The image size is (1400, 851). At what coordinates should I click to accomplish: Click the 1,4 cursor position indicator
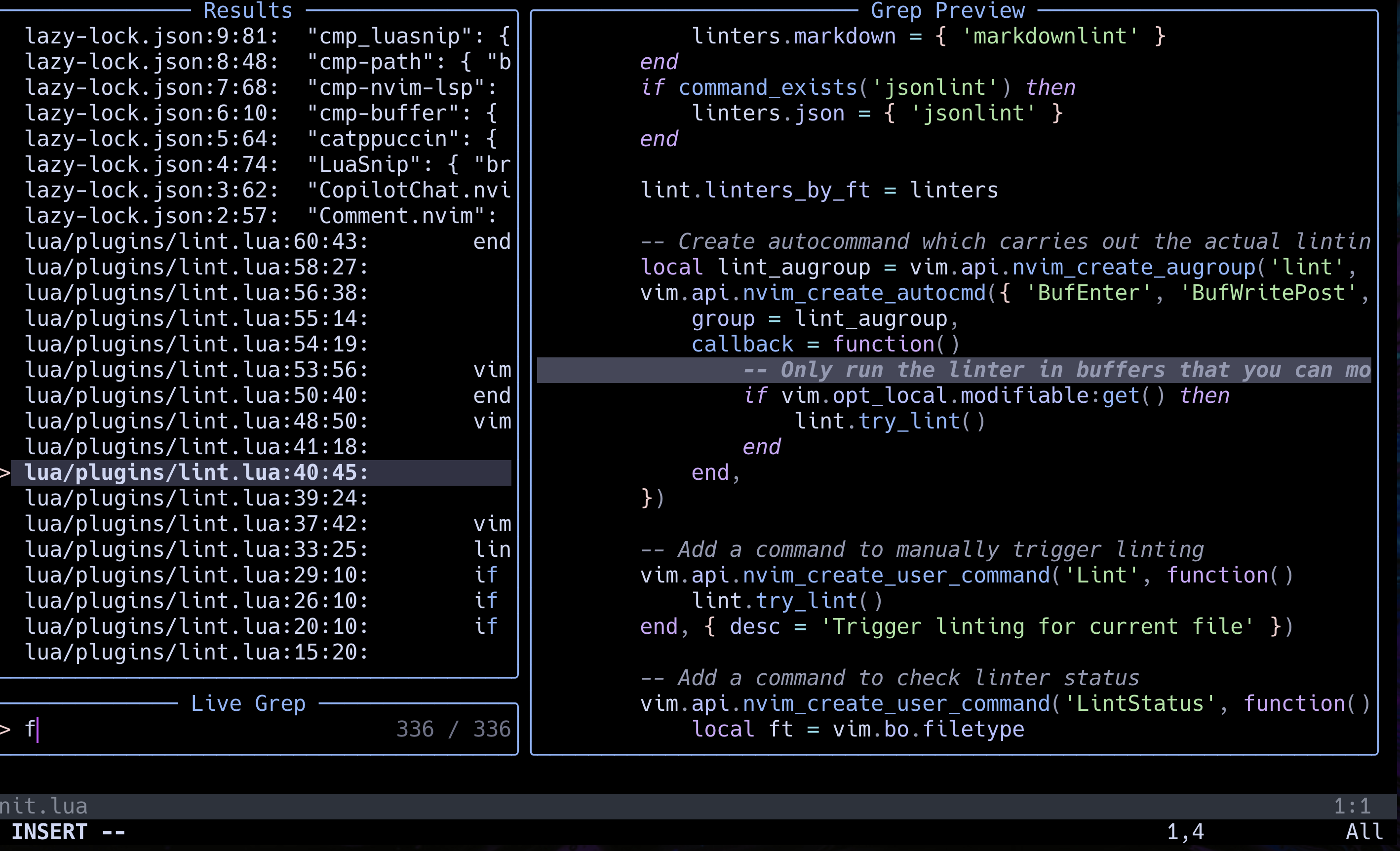1184,831
